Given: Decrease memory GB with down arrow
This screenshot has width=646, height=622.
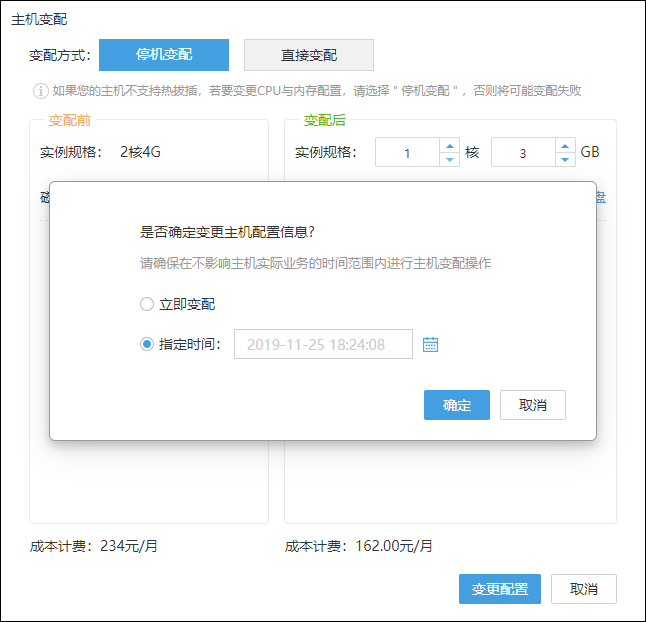Looking at the screenshot, I should (565, 160).
